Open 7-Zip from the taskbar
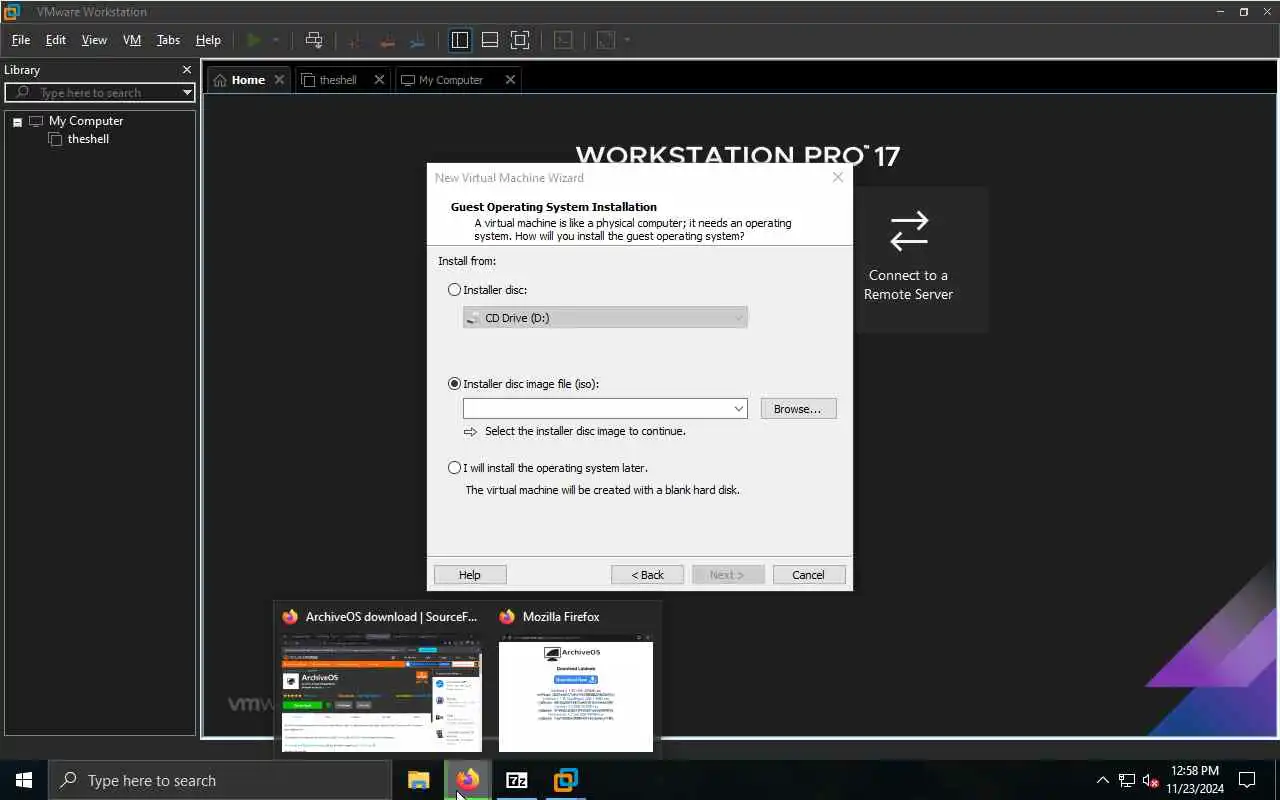 [x=517, y=780]
